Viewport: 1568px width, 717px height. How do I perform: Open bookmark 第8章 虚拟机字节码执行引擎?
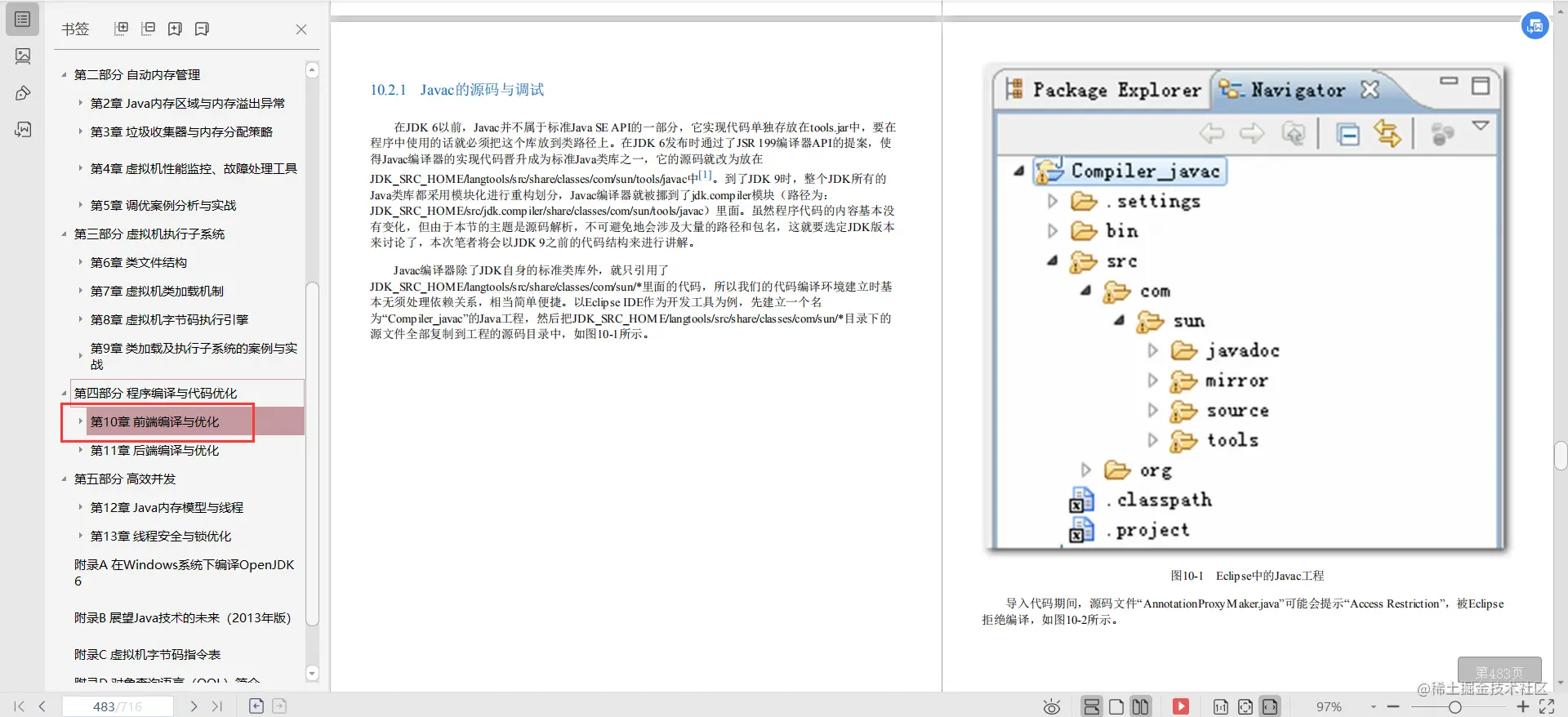169,320
